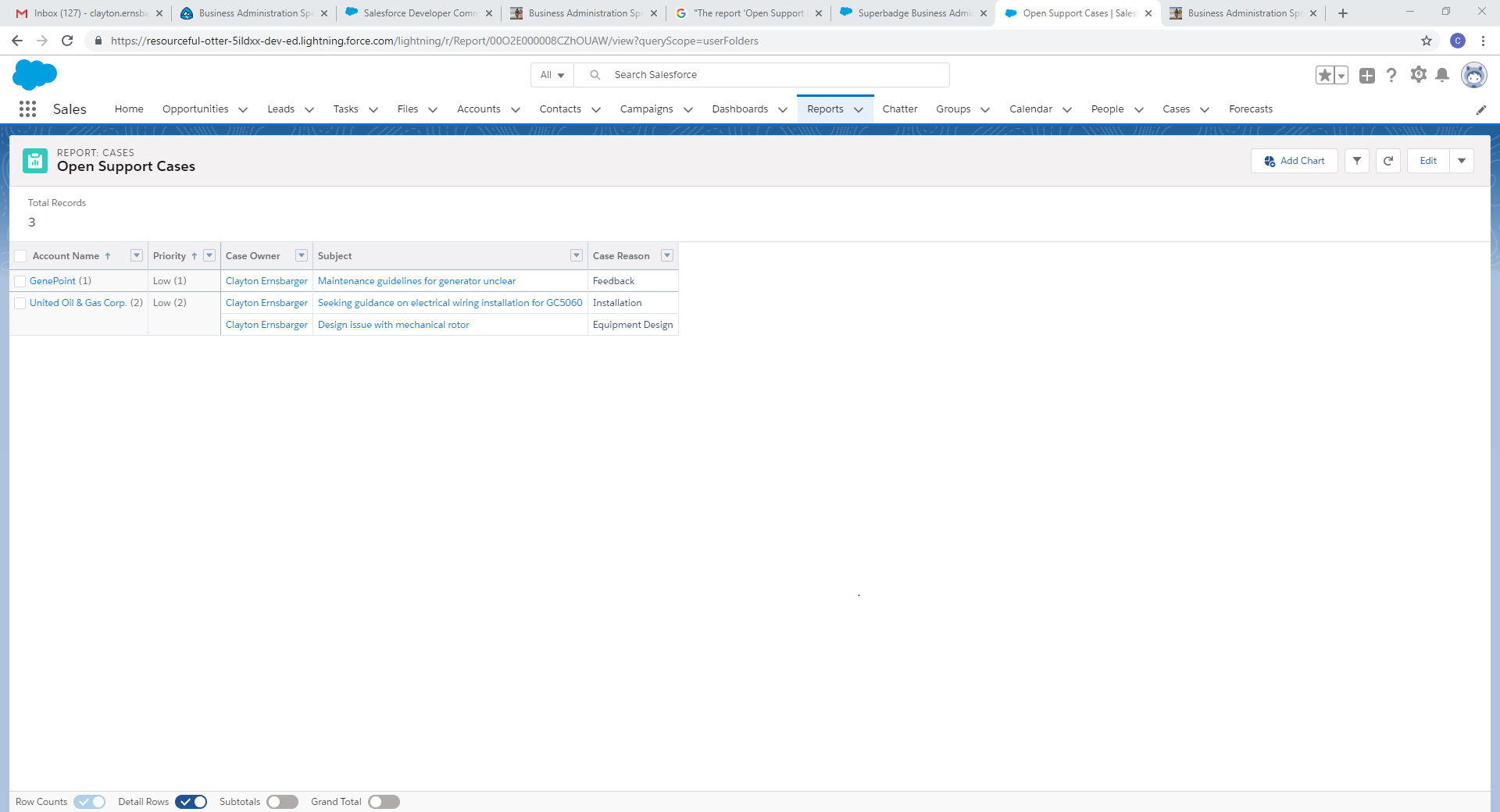Open the favorites star icon

click(x=1325, y=75)
